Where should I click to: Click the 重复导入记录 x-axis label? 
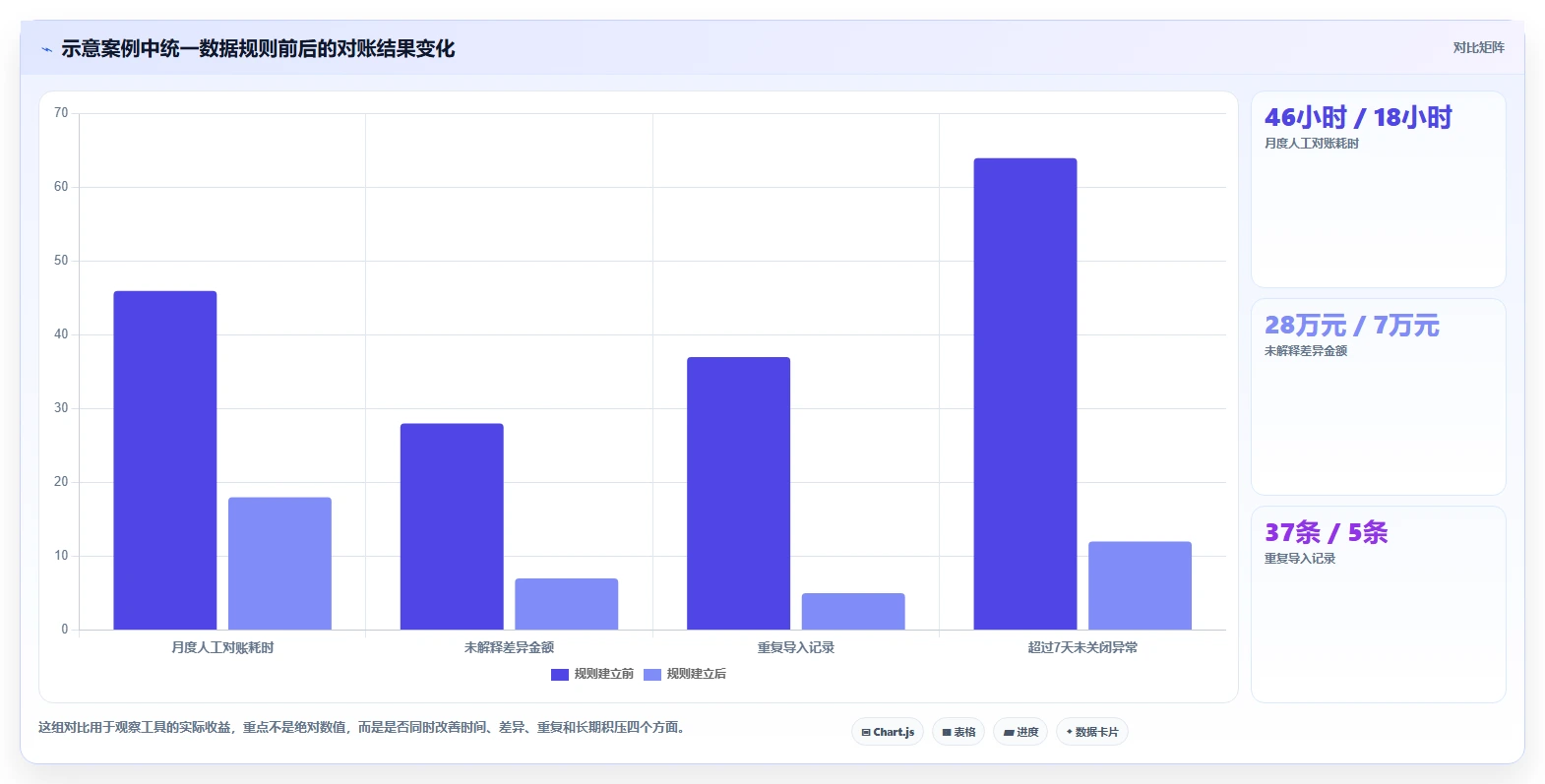[796, 647]
